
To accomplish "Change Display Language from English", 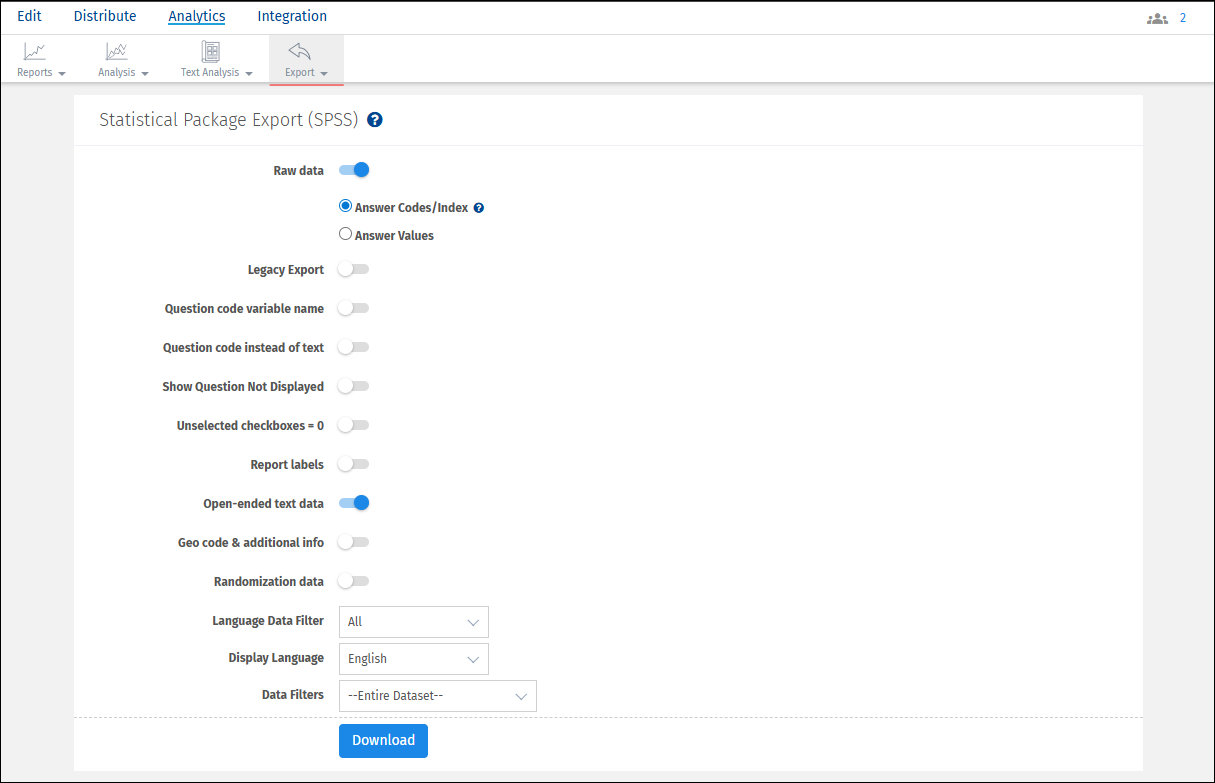I will [413, 658].
